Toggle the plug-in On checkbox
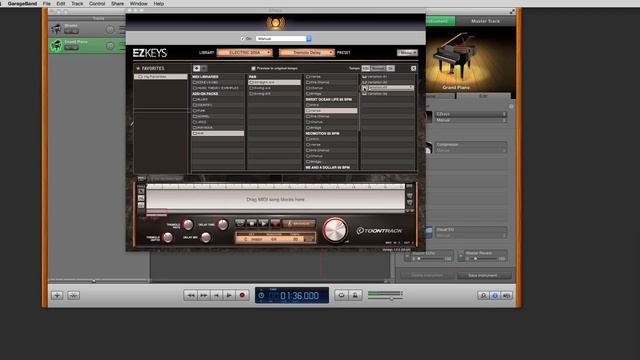This screenshot has height=360, width=640. coord(242,38)
